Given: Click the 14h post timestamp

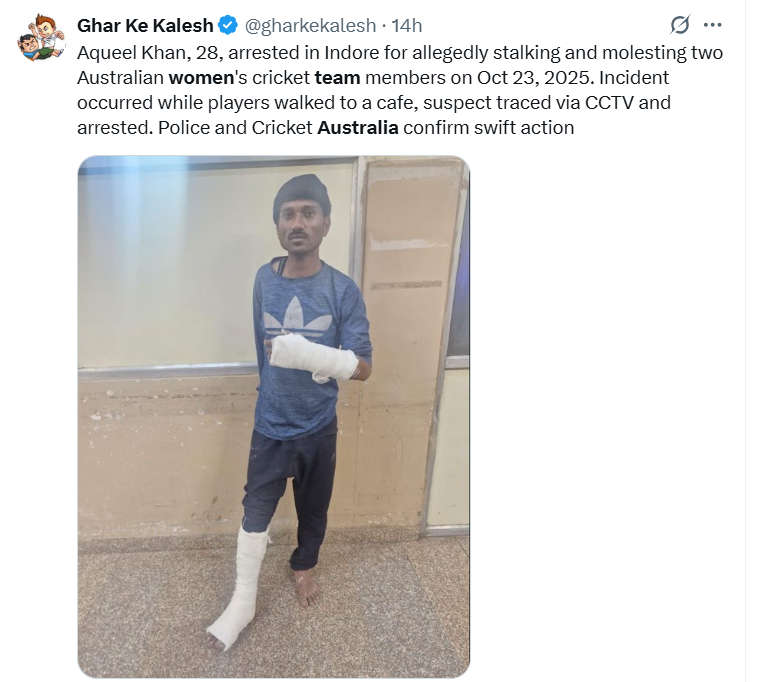Looking at the screenshot, I should click(x=407, y=26).
